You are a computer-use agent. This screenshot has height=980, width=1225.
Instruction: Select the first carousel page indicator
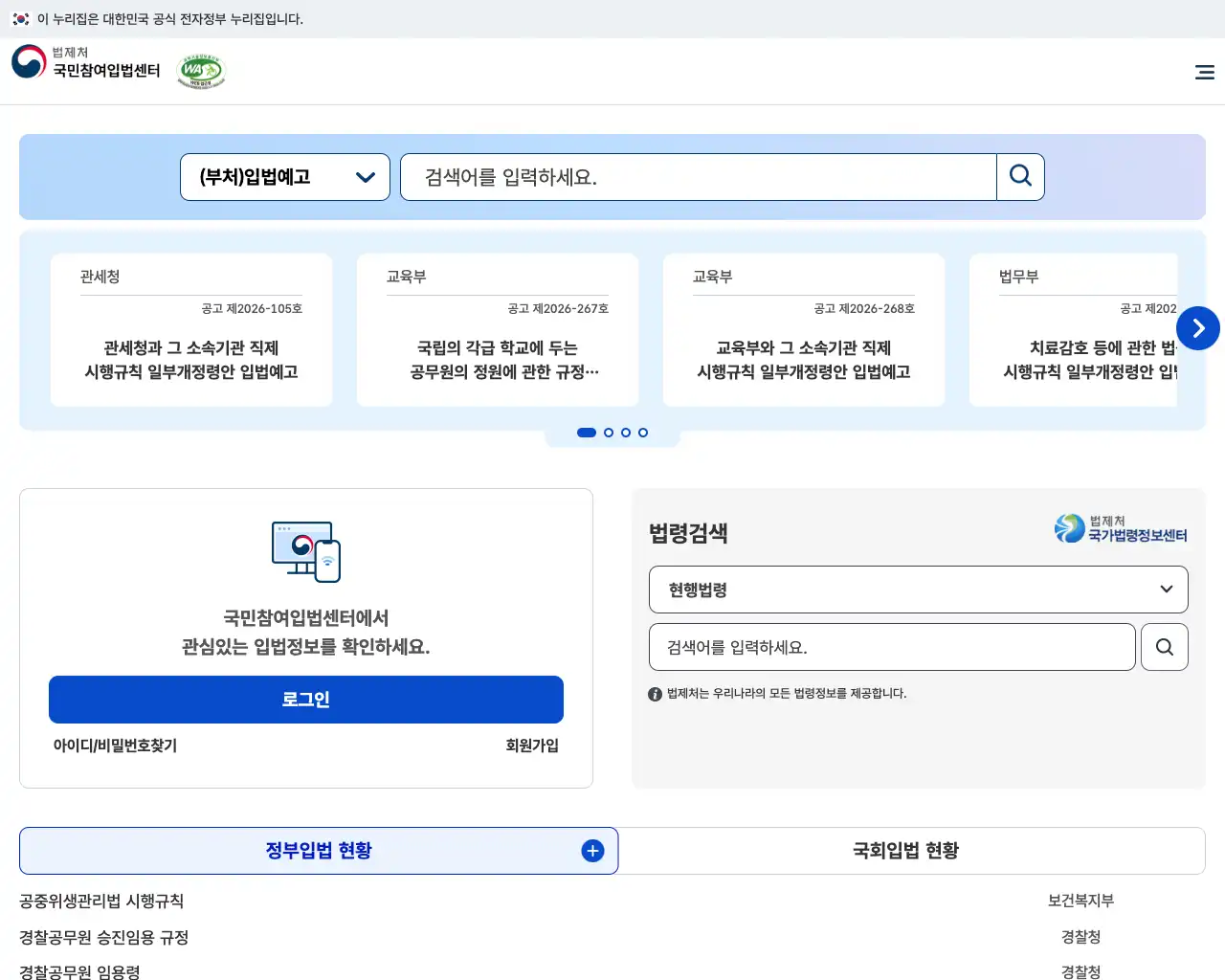[587, 433]
